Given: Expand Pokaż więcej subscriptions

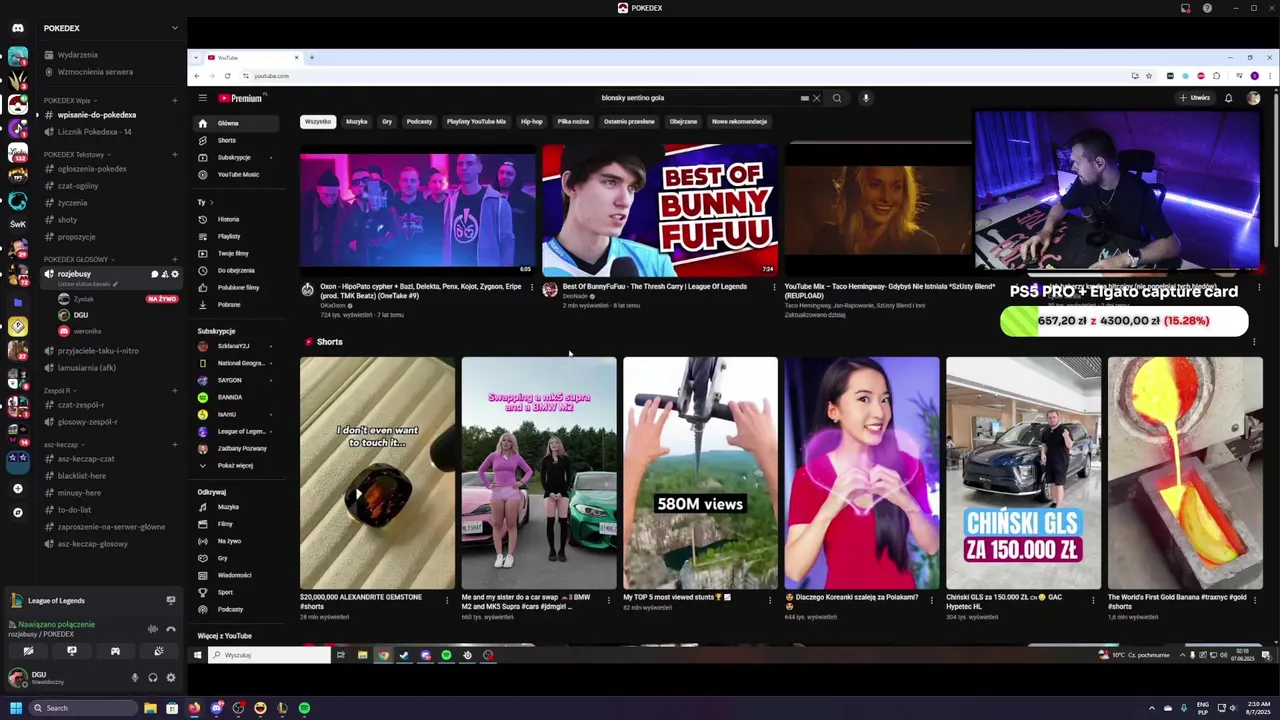Looking at the screenshot, I should (x=235, y=465).
